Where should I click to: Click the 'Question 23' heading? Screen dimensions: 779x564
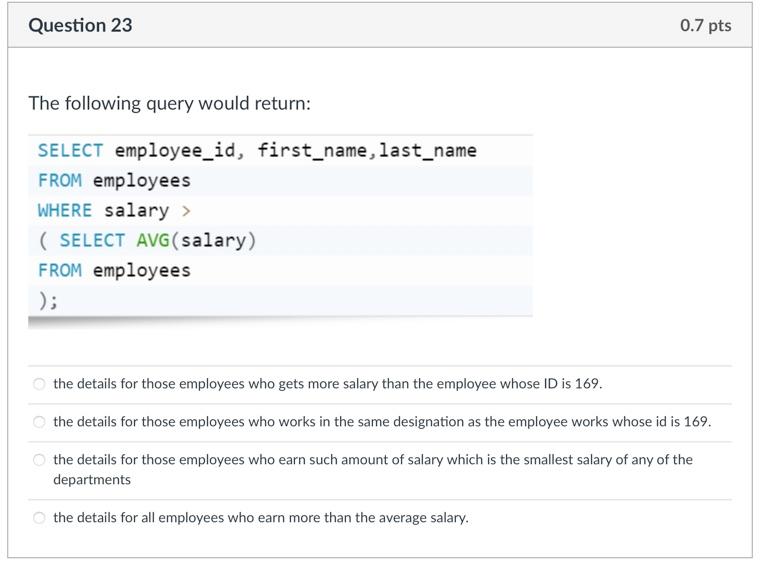coord(80,25)
